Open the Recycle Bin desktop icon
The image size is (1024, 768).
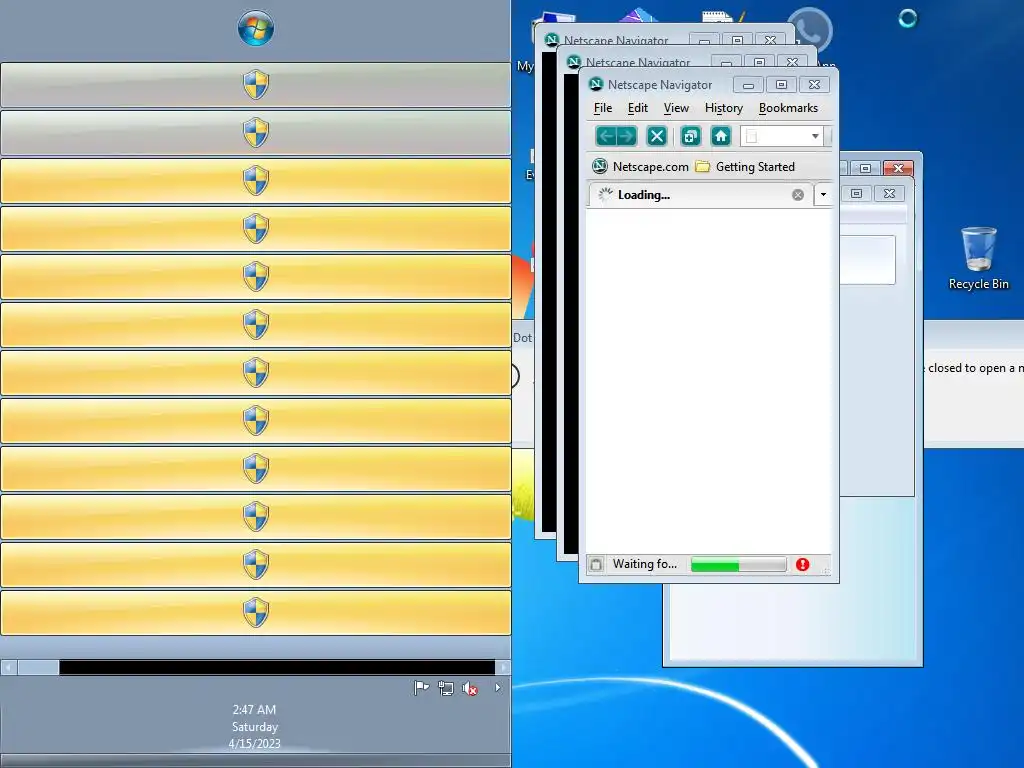978,258
